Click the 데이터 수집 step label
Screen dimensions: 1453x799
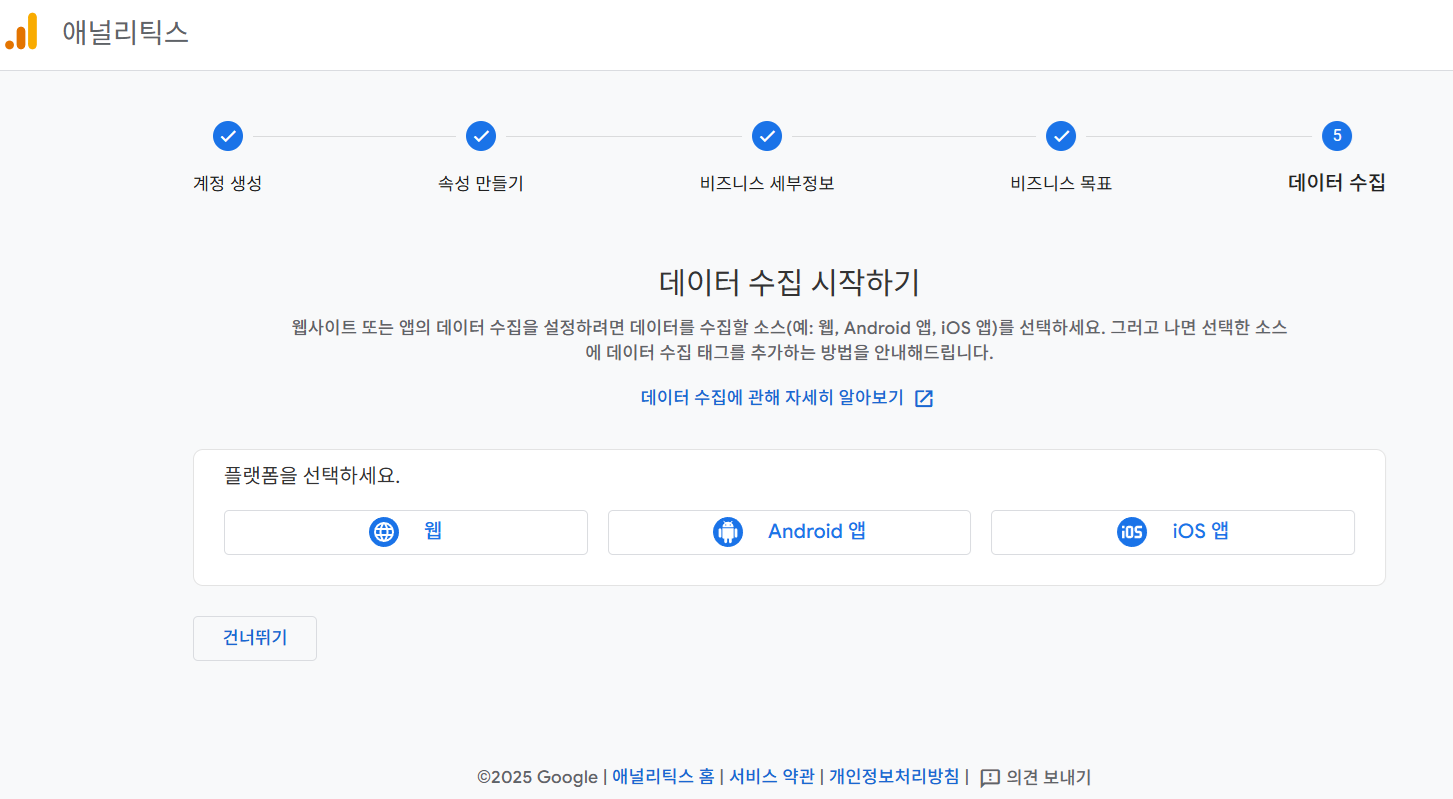click(1336, 184)
